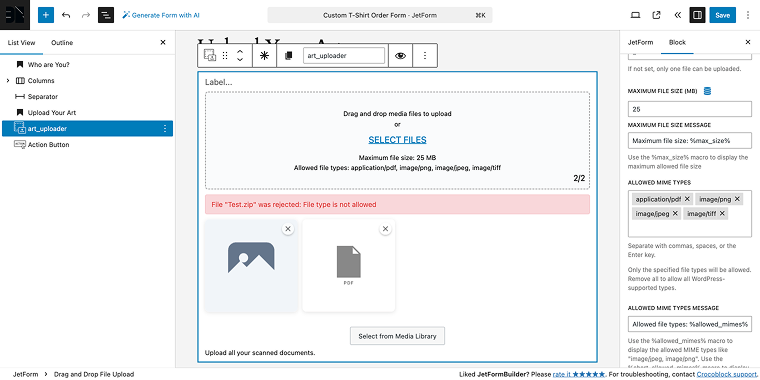The height and width of the screenshot is (380, 760).
Task: Edit 'Upload all your scanned documents' description
Action: pos(260,352)
